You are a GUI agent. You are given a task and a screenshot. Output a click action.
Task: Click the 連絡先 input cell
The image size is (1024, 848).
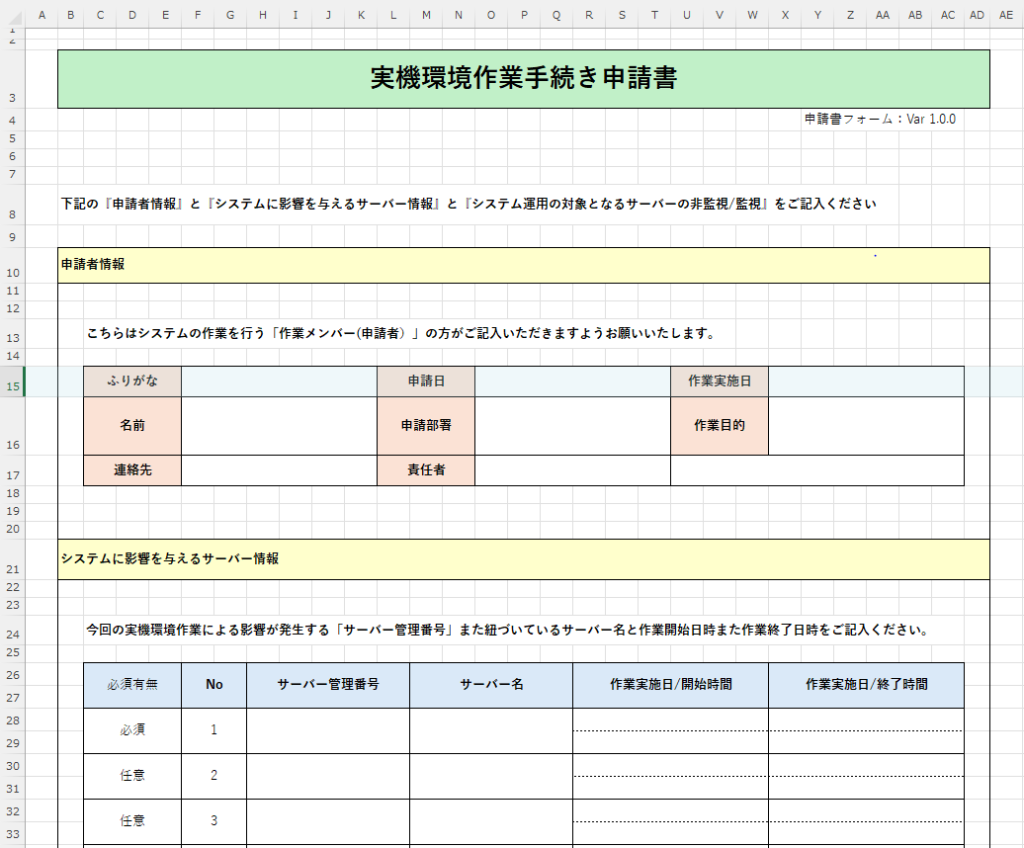point(279,470)
